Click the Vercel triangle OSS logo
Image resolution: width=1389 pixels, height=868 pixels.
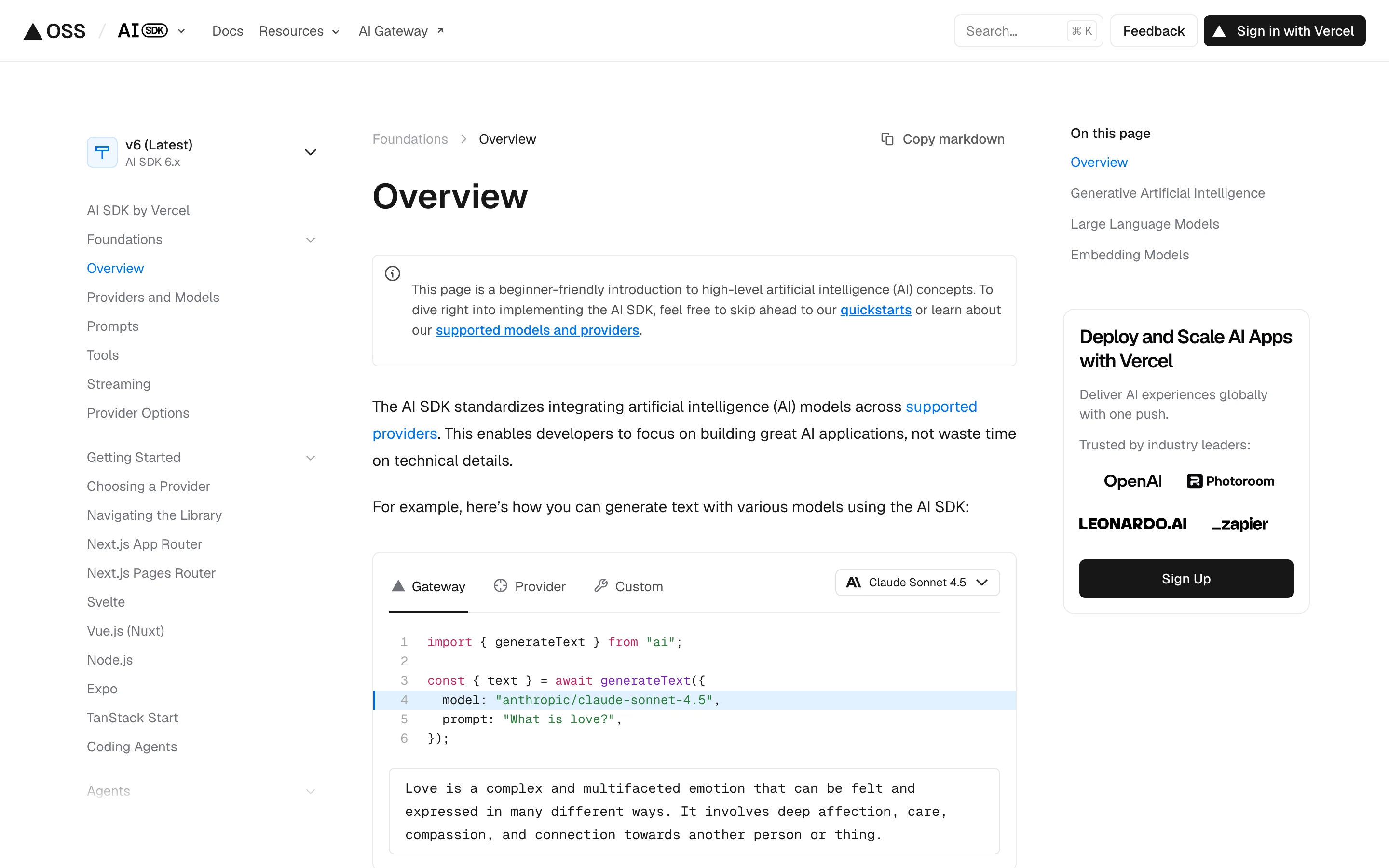click(x=54, y=31)
